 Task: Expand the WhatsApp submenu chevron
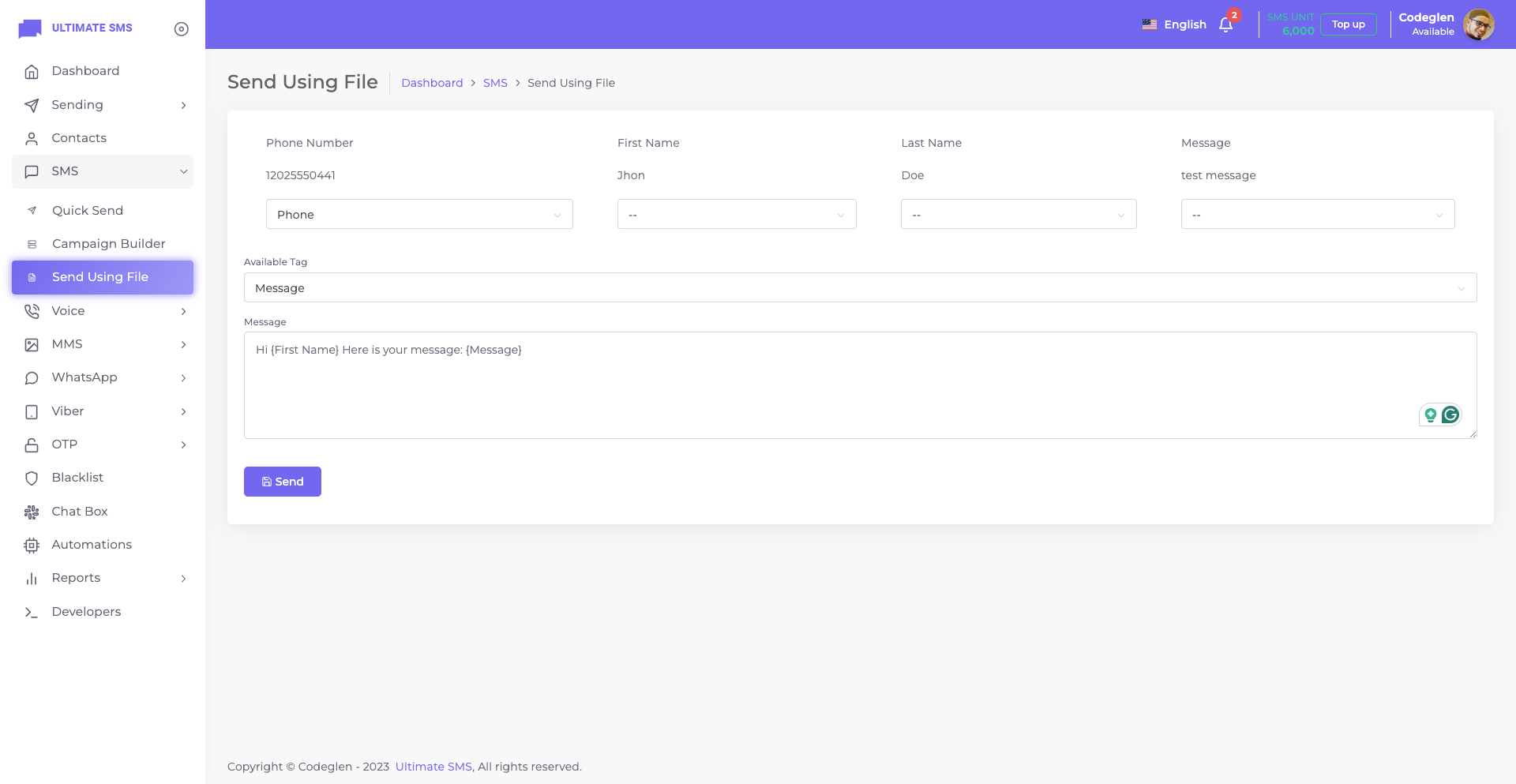coord(183,378)
